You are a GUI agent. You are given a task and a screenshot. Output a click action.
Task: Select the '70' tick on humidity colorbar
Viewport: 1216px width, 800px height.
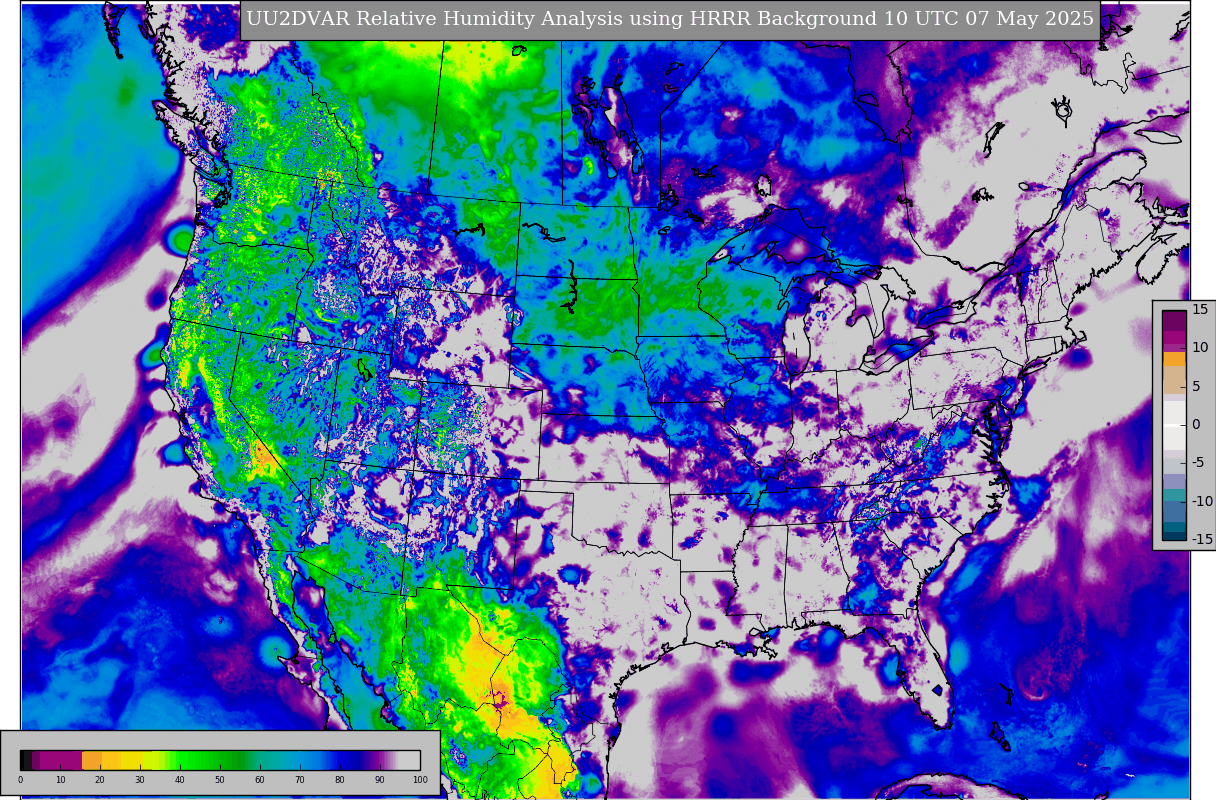(300, 780)
